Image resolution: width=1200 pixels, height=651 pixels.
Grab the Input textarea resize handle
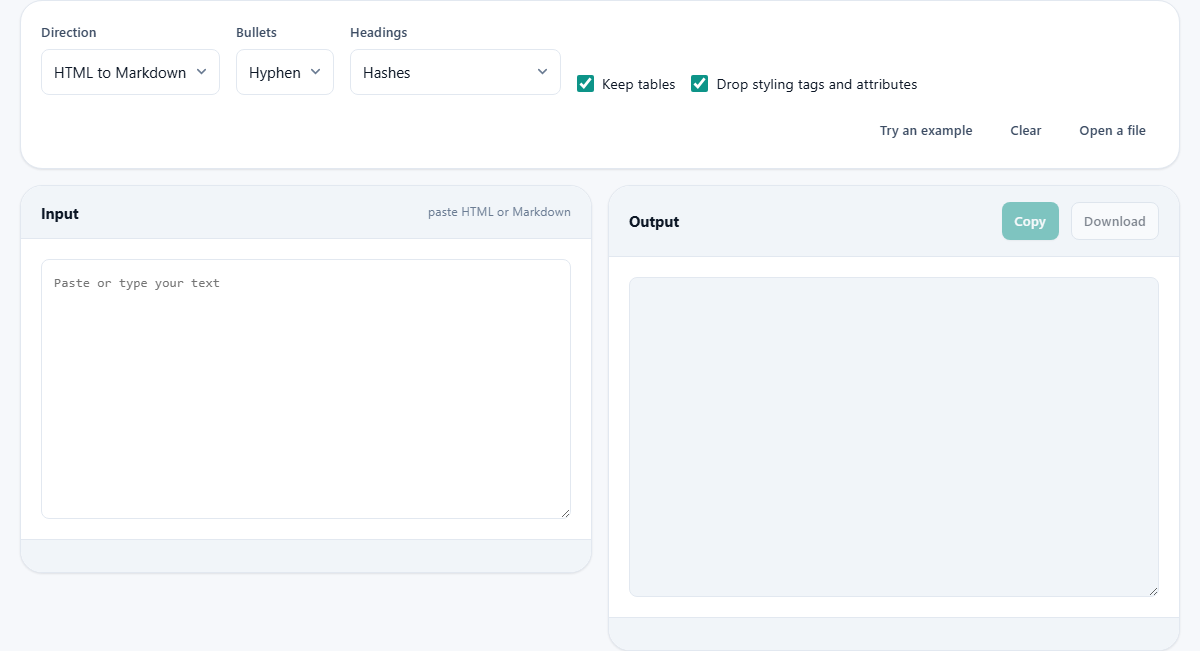coord(565,513)
